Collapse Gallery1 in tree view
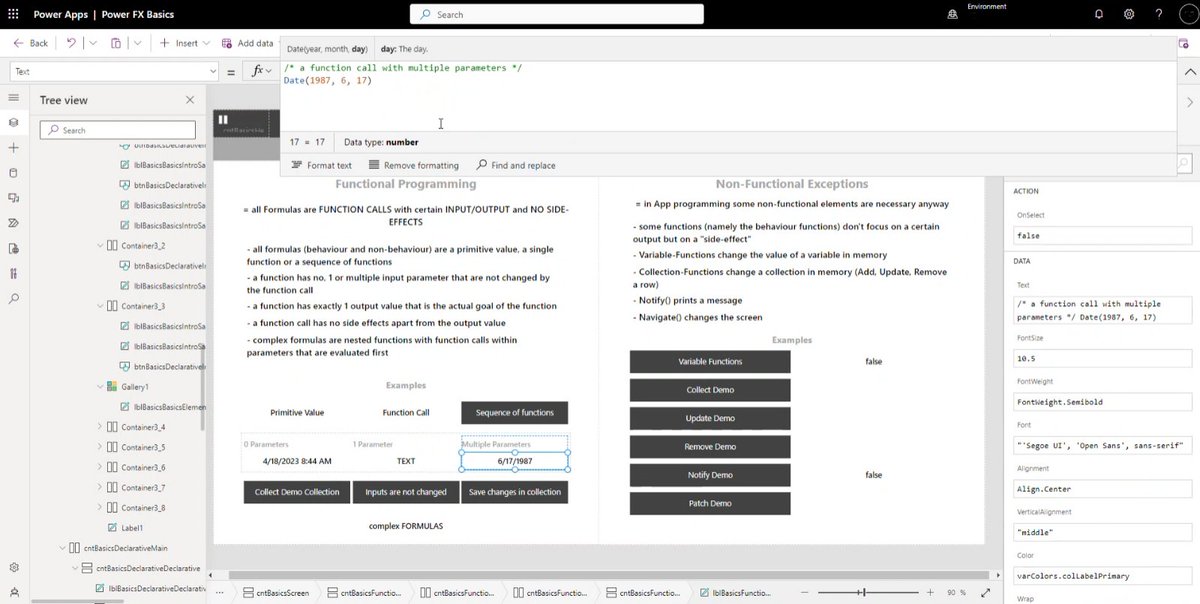Image resolution: width=1200 pixels, height=604 pixels. coord(99,386)
